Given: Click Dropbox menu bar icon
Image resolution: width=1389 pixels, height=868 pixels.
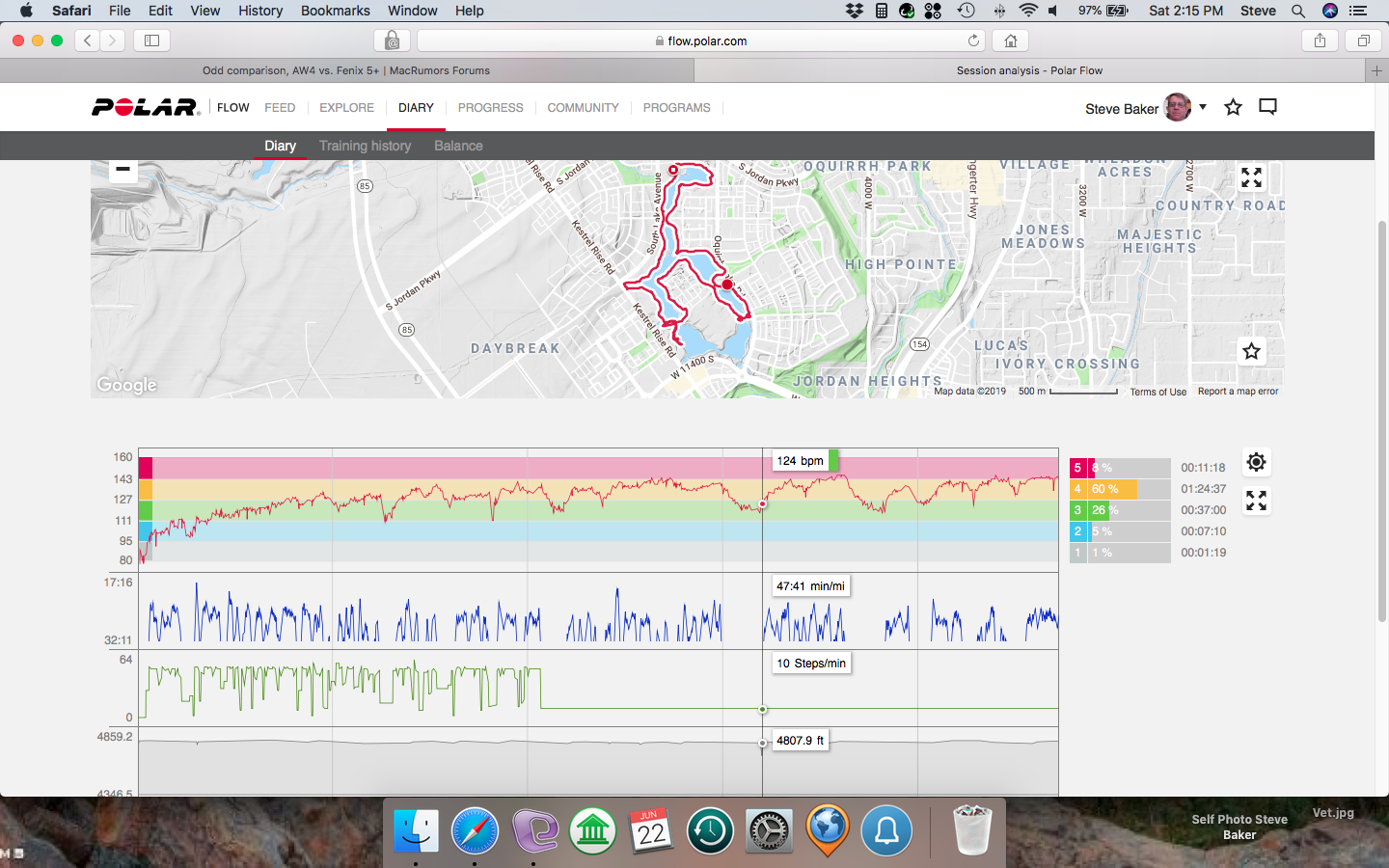Looking at the screenshot, I should (855, 11).
